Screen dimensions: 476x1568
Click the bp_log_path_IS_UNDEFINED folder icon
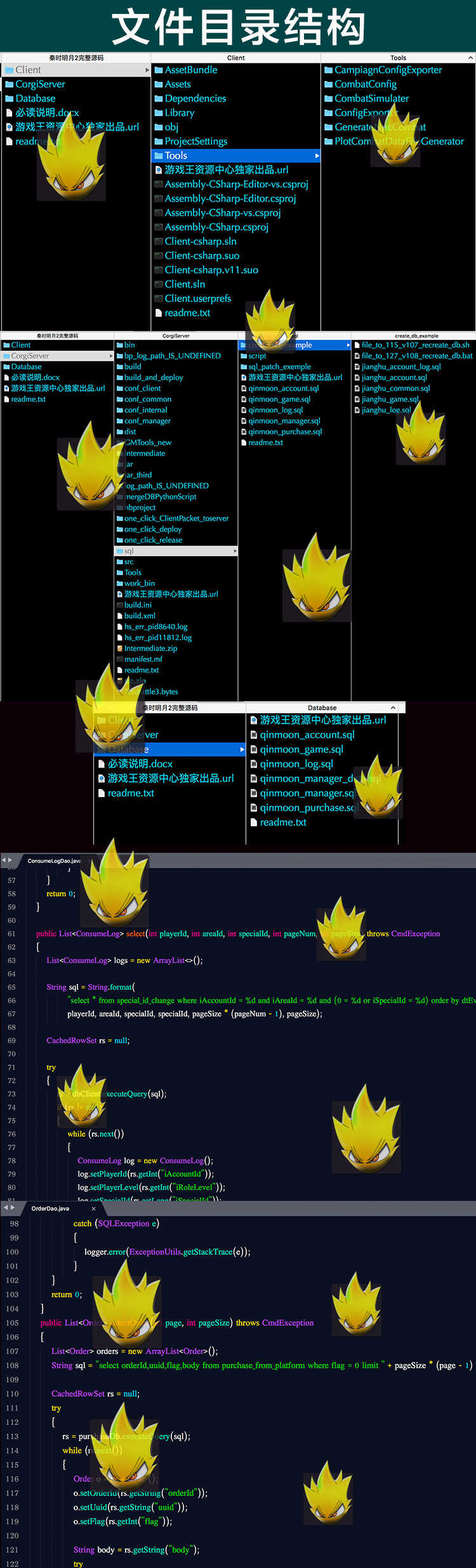(x=119, y=356)
